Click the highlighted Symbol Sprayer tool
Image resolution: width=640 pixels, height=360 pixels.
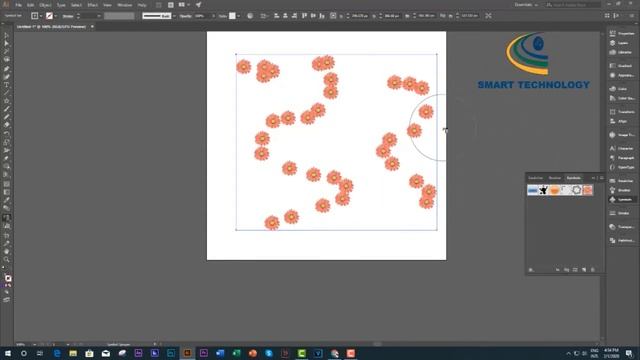point(6,218)
